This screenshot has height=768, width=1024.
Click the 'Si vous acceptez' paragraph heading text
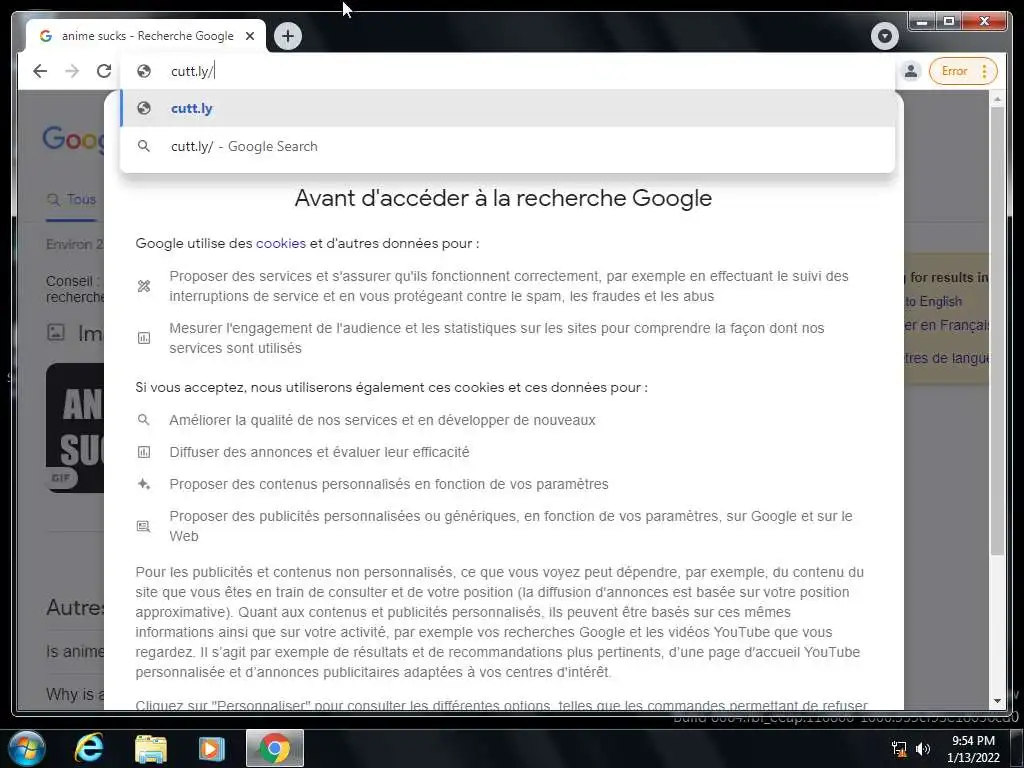(x=391, y=387)
